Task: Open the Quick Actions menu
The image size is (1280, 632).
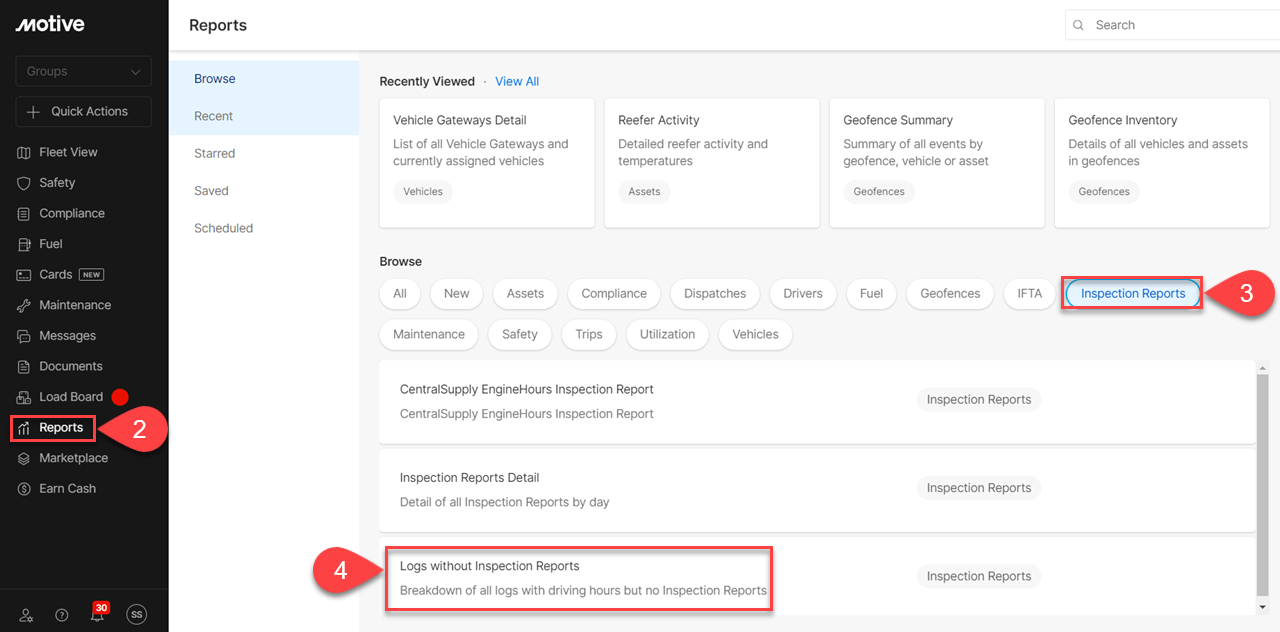Action: pos(84,112)
